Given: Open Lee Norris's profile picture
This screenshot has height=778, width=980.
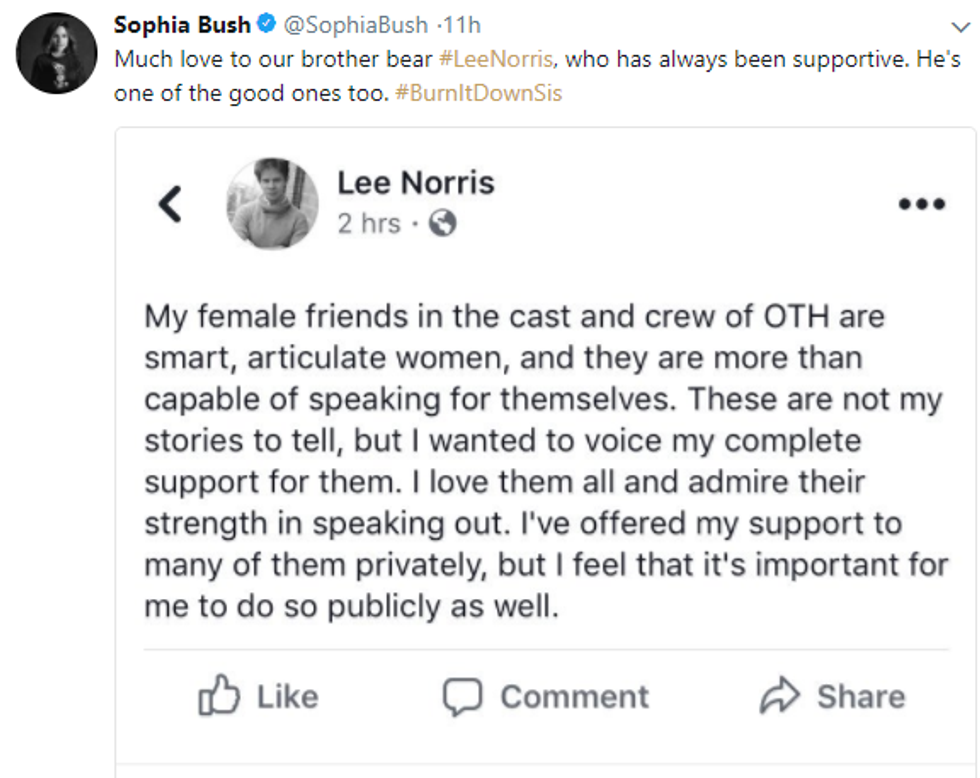Looking at the screenshot, I should (x=273, y=204).
